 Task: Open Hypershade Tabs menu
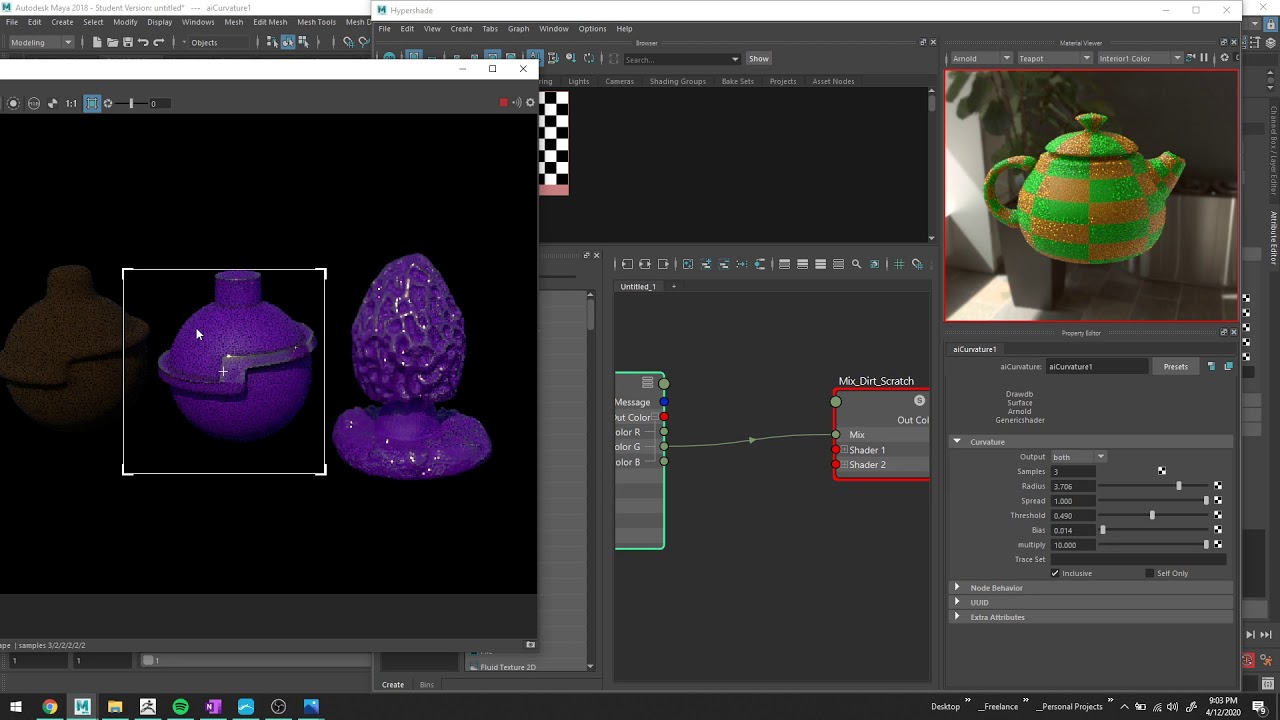pyautogui.click(x=490, y=29)
